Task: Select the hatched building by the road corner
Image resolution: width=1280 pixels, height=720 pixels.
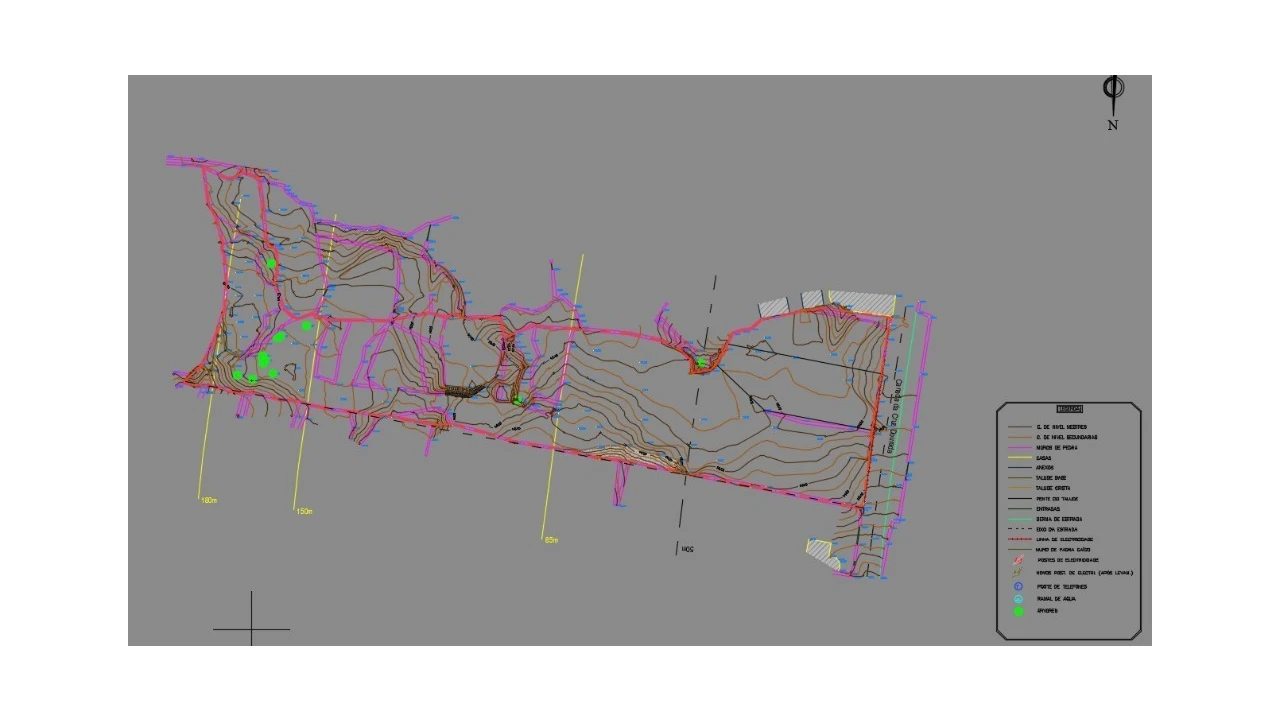Action: tap(821, 550)
